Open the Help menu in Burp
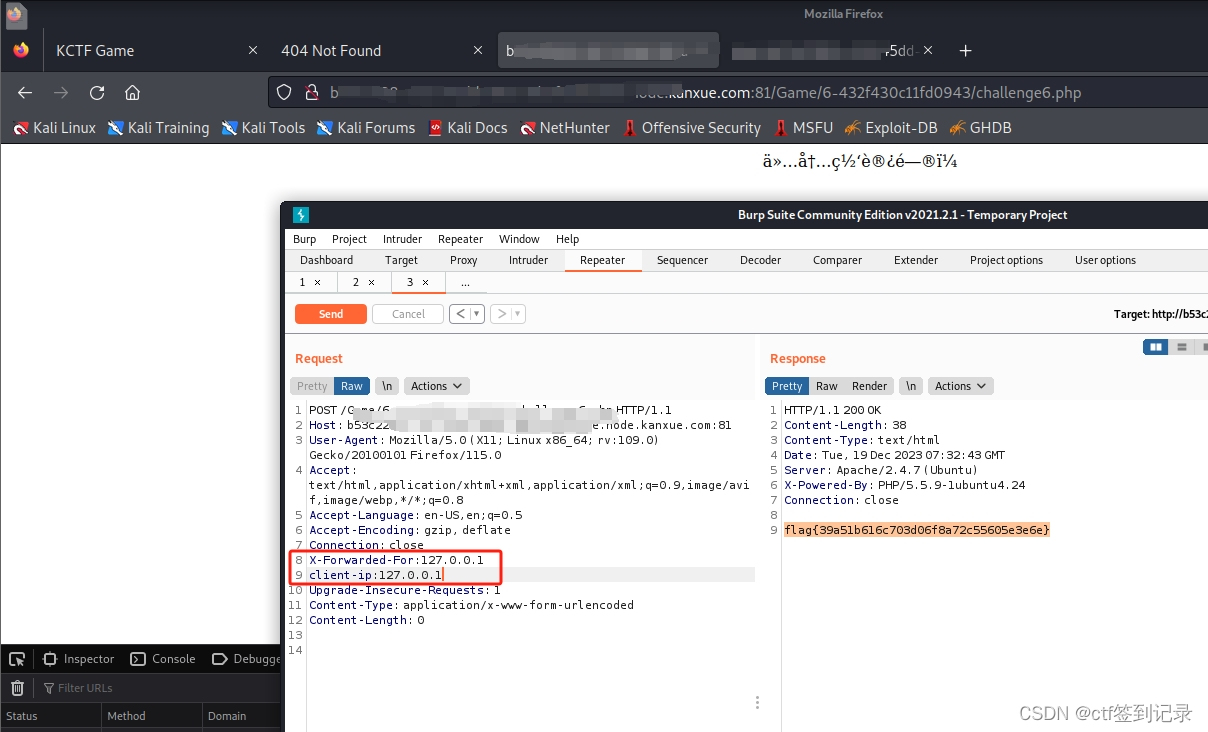This screenshot has width=1208, height=732. 567,239
